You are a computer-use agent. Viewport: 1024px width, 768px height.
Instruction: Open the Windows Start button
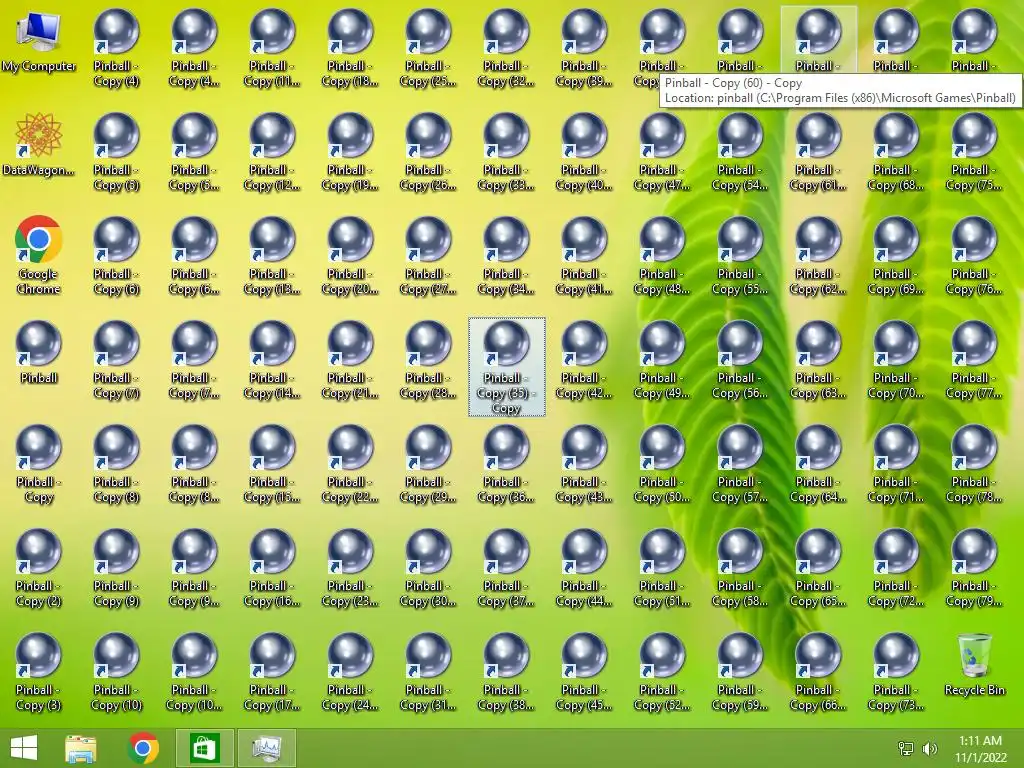(24, 748)
